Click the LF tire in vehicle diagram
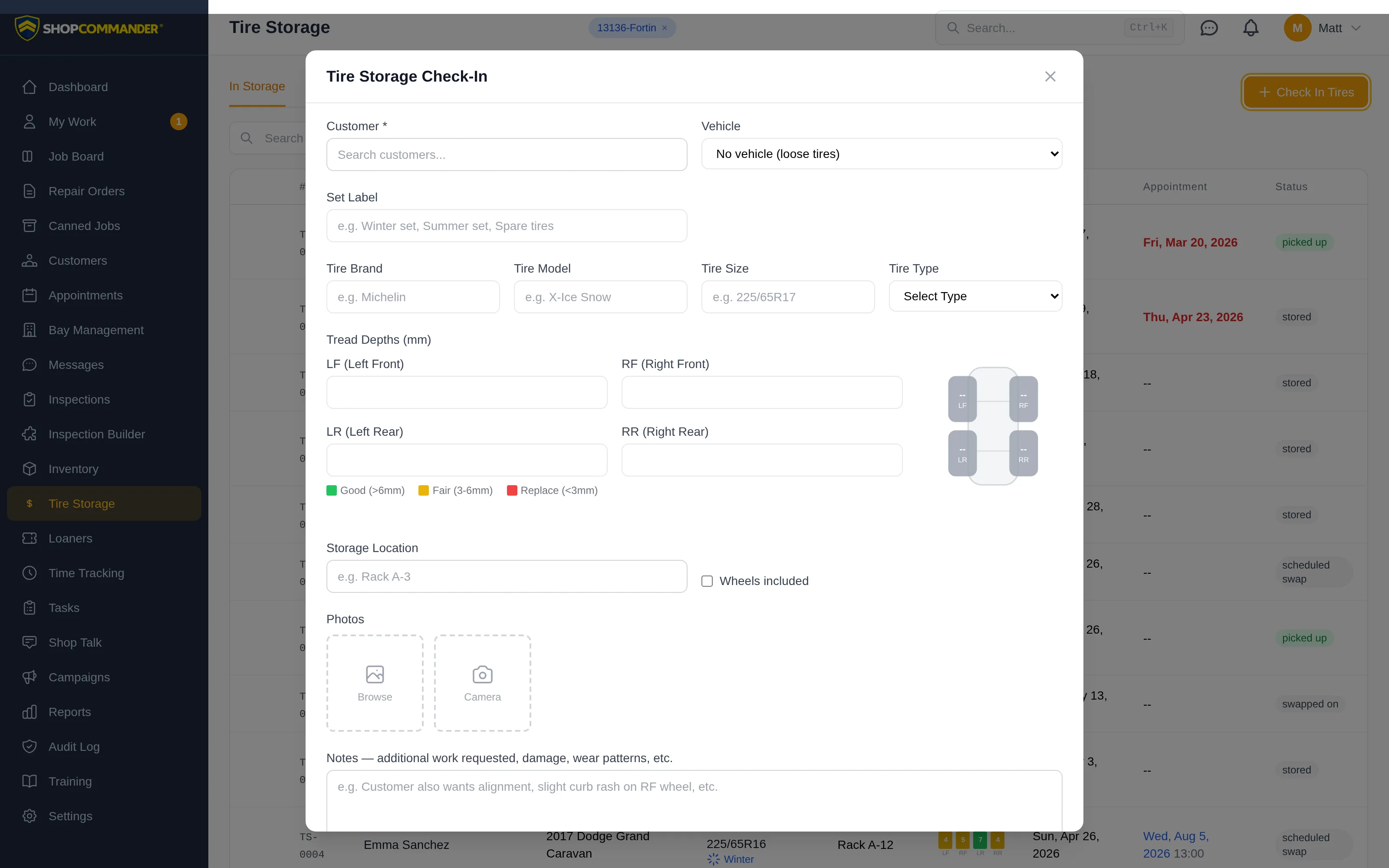Screen dimensions: 1389x868 pos(963,399)
